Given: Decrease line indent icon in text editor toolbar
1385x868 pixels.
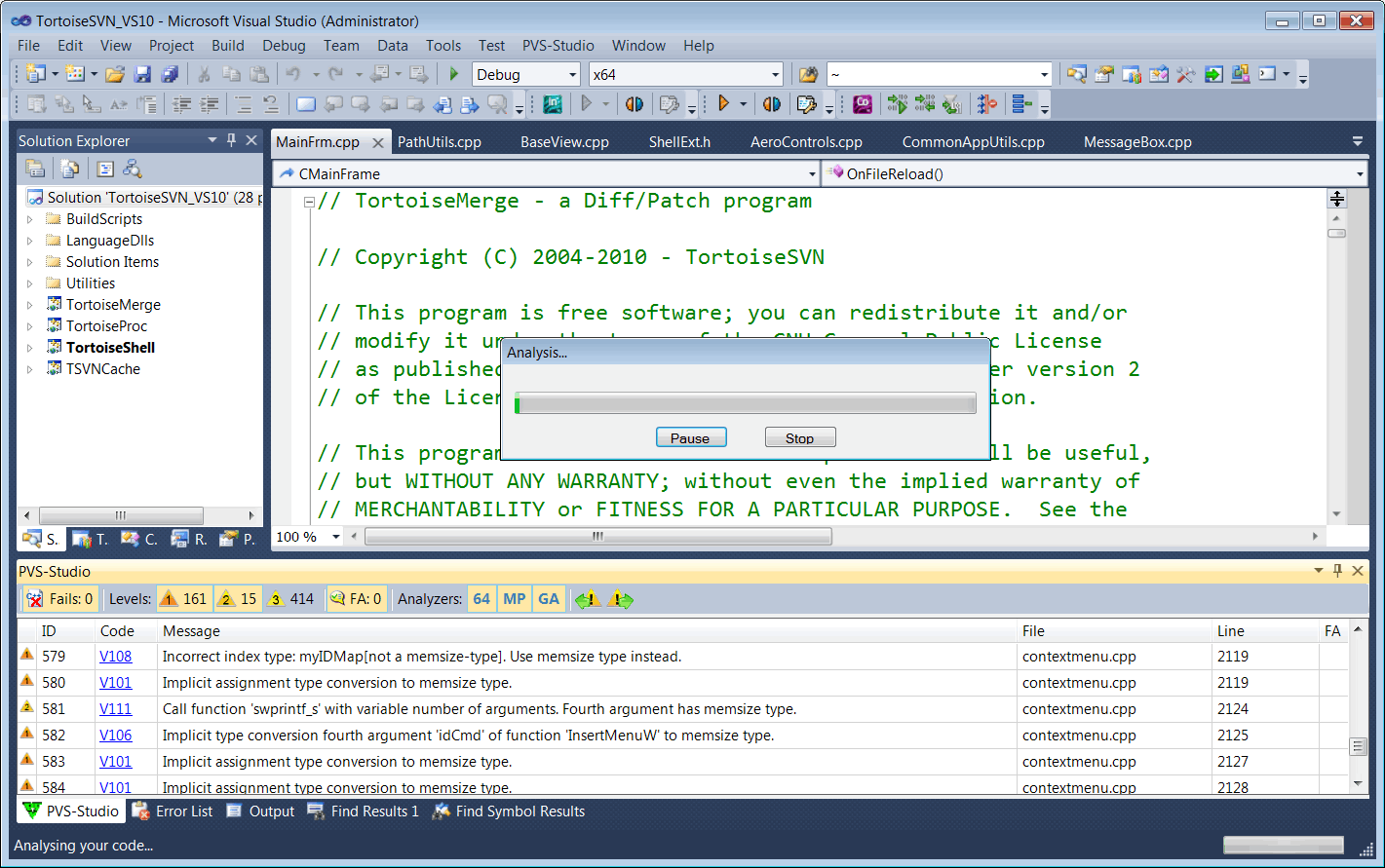Looking at the screenshot, I should pyautogui.click(x=182, y=104).
